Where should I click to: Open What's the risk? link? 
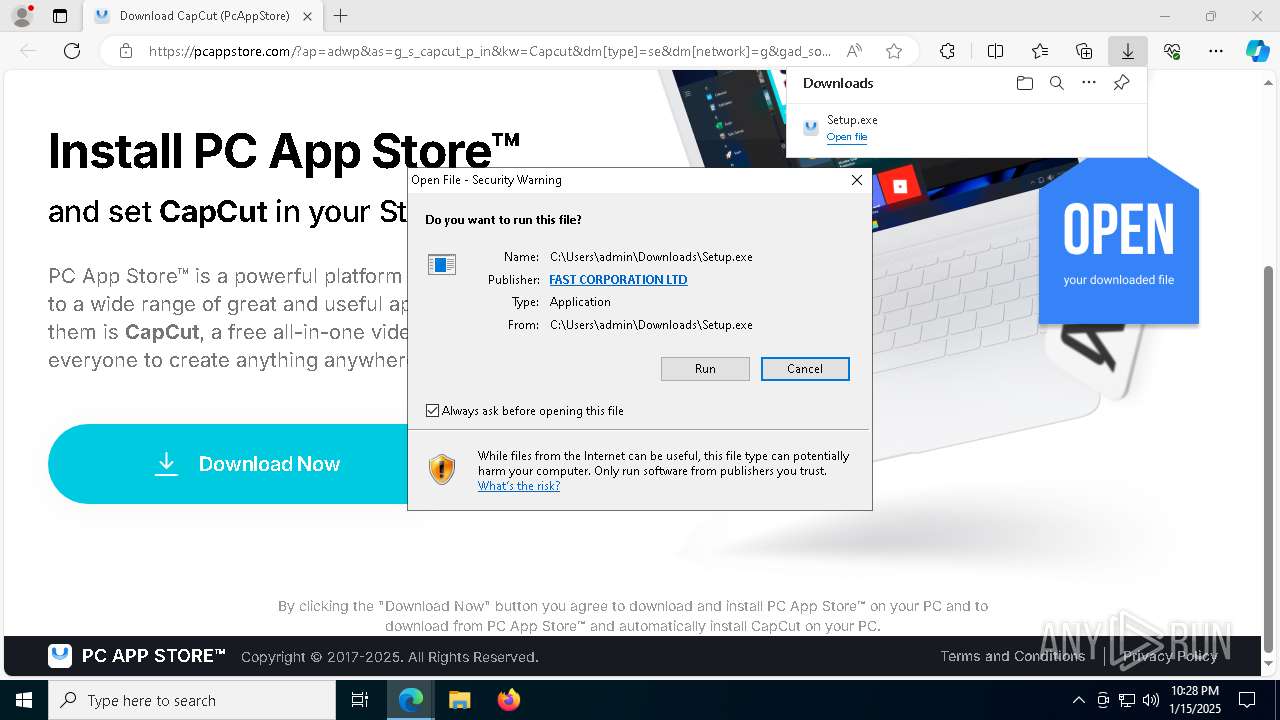pyautogui.click(x=519, y=486)
